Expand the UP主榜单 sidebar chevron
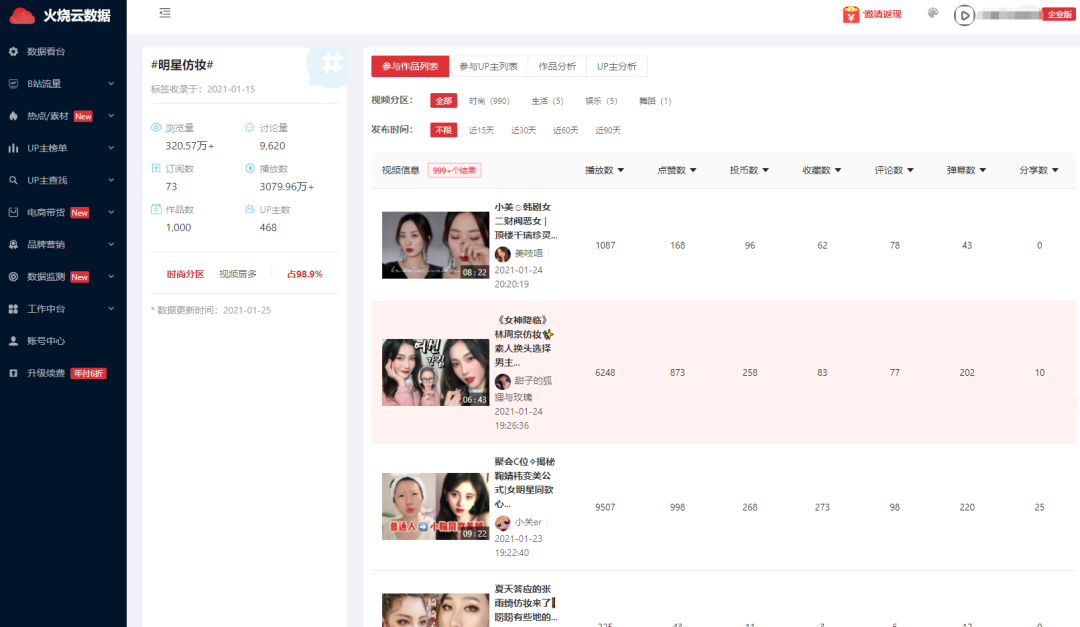The width and height of the screenshot is (1080, 627). point(111,148)
